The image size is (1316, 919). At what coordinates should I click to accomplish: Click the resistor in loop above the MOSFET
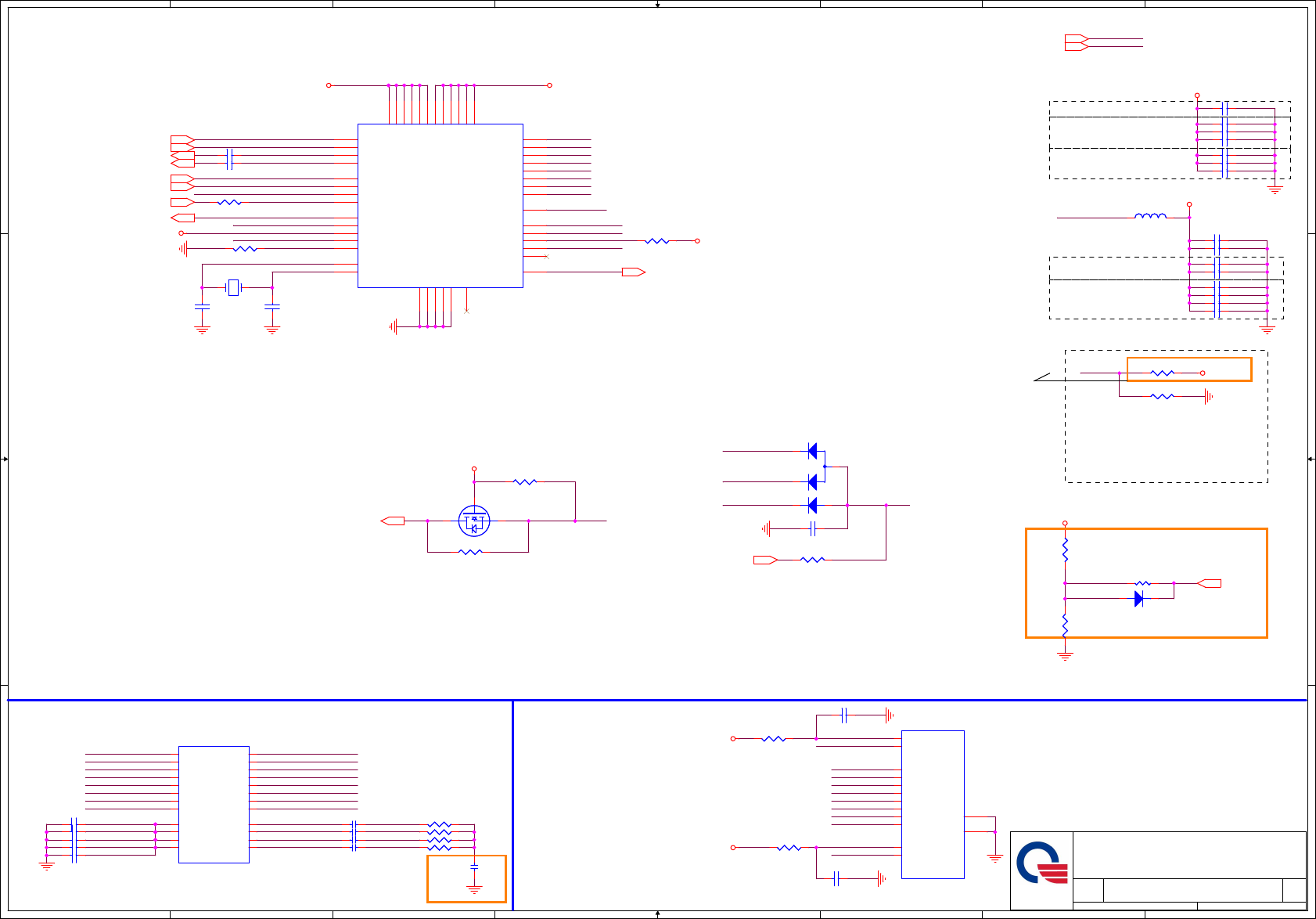tap(525, 481)
